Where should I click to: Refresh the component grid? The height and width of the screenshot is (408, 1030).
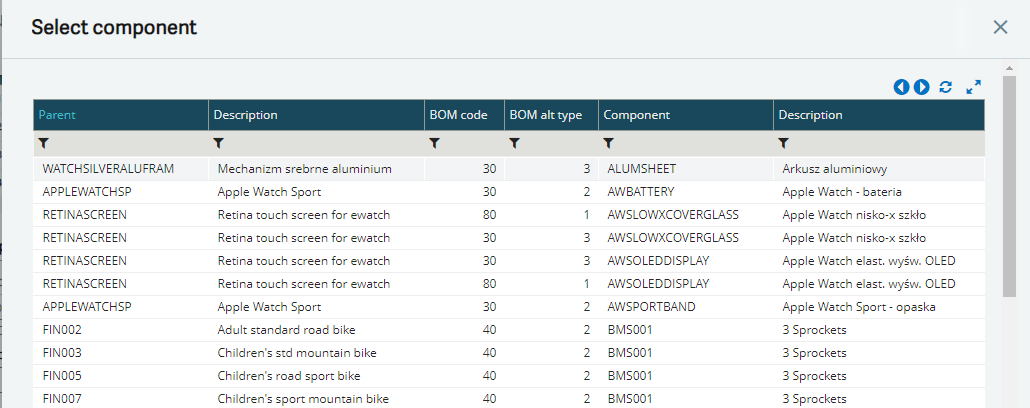click(946, 87)
